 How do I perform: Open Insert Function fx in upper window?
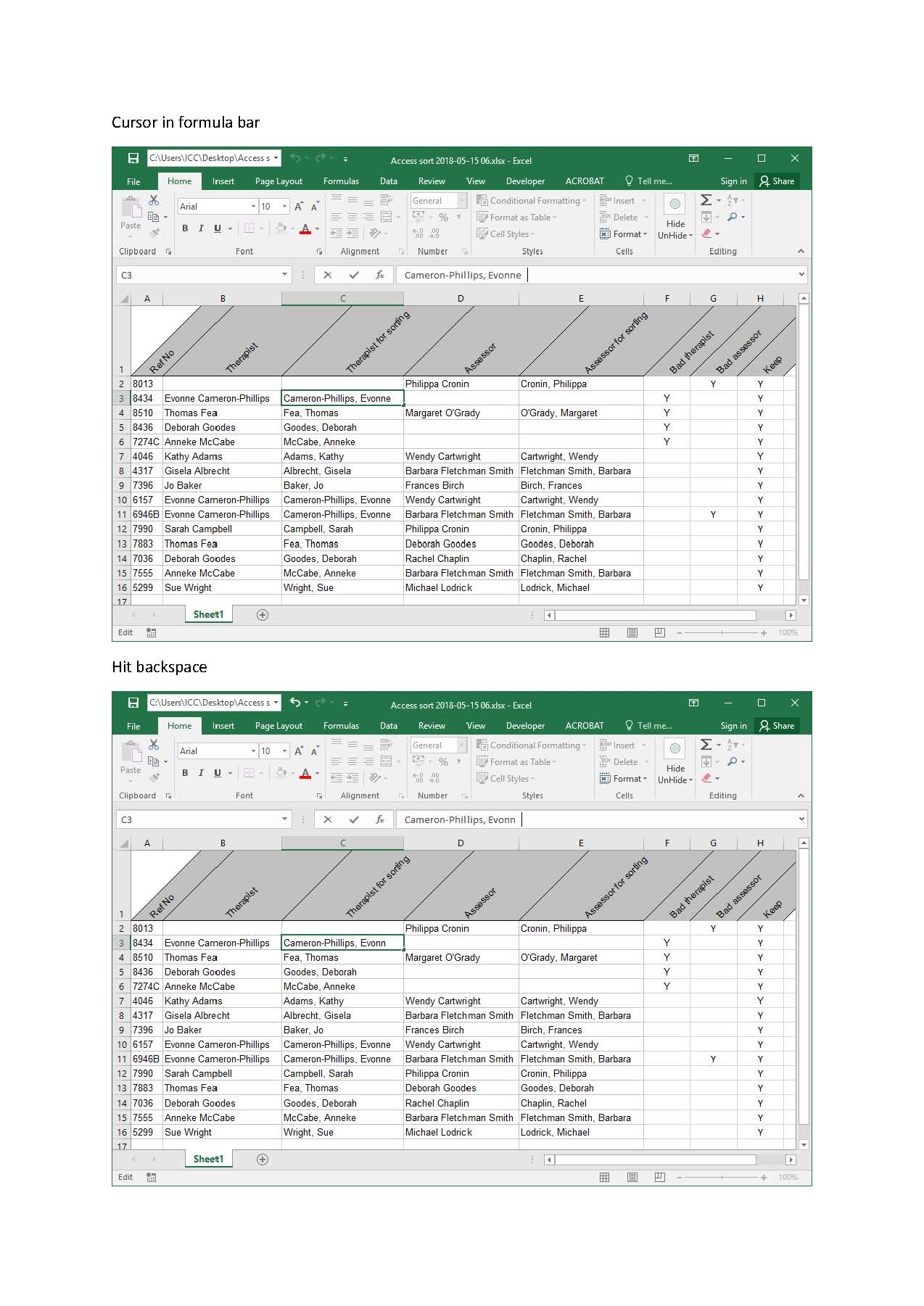[x=379, y=275]
